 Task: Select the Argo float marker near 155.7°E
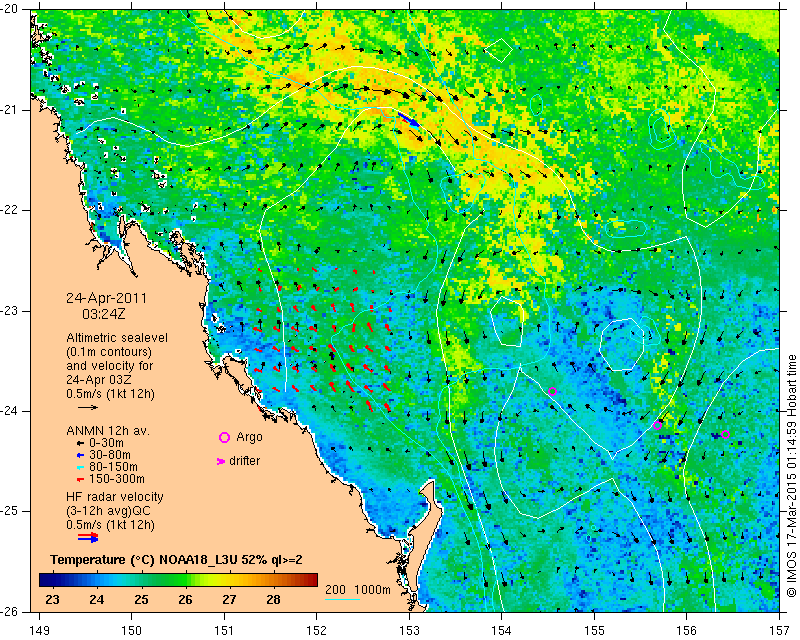point(658,426)
